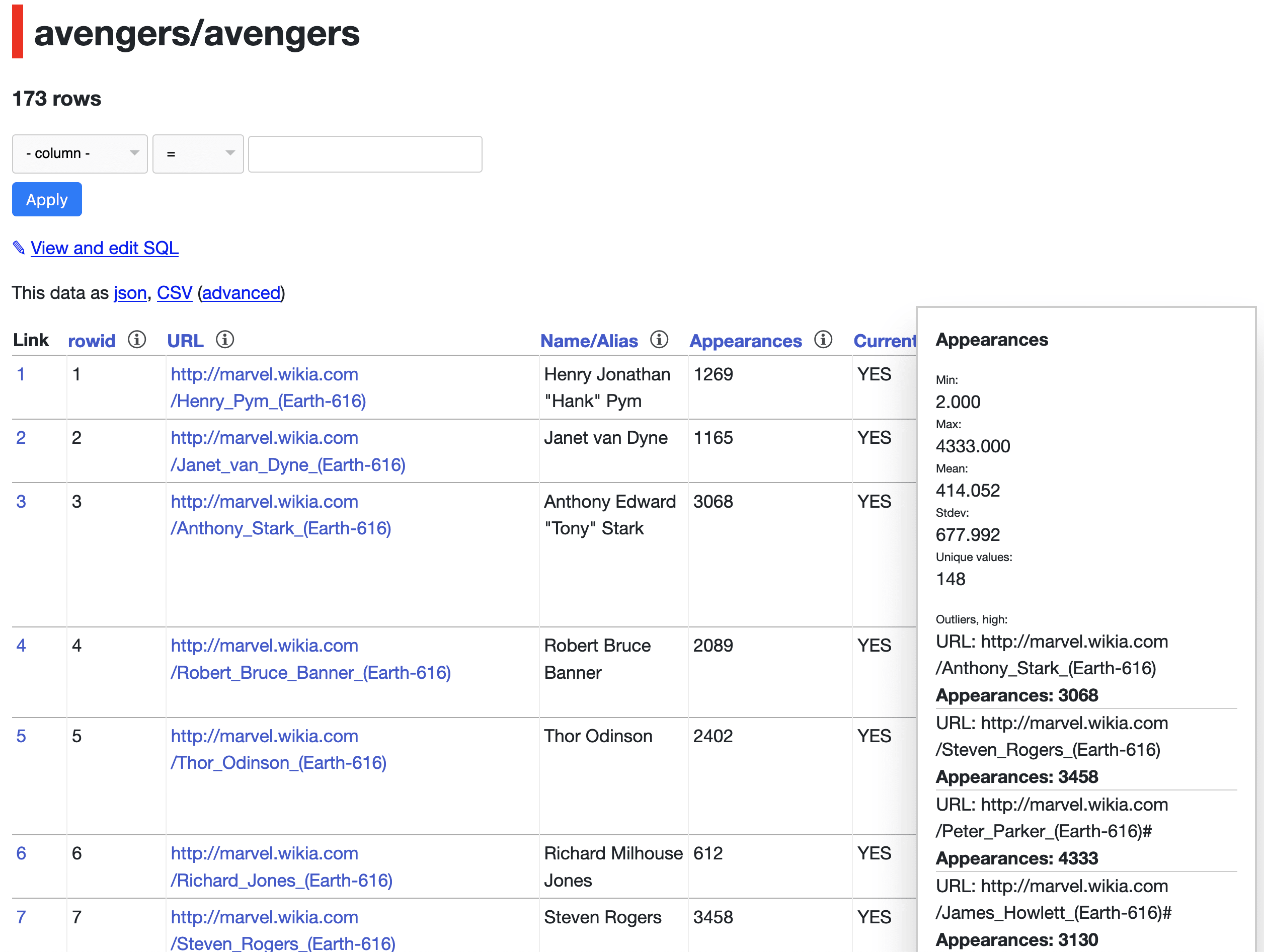The width and height of the screenshot is (1264, 952).
Task: Click outlier Appearances: 3068 in panel
Action: [x=1016, y=695]
